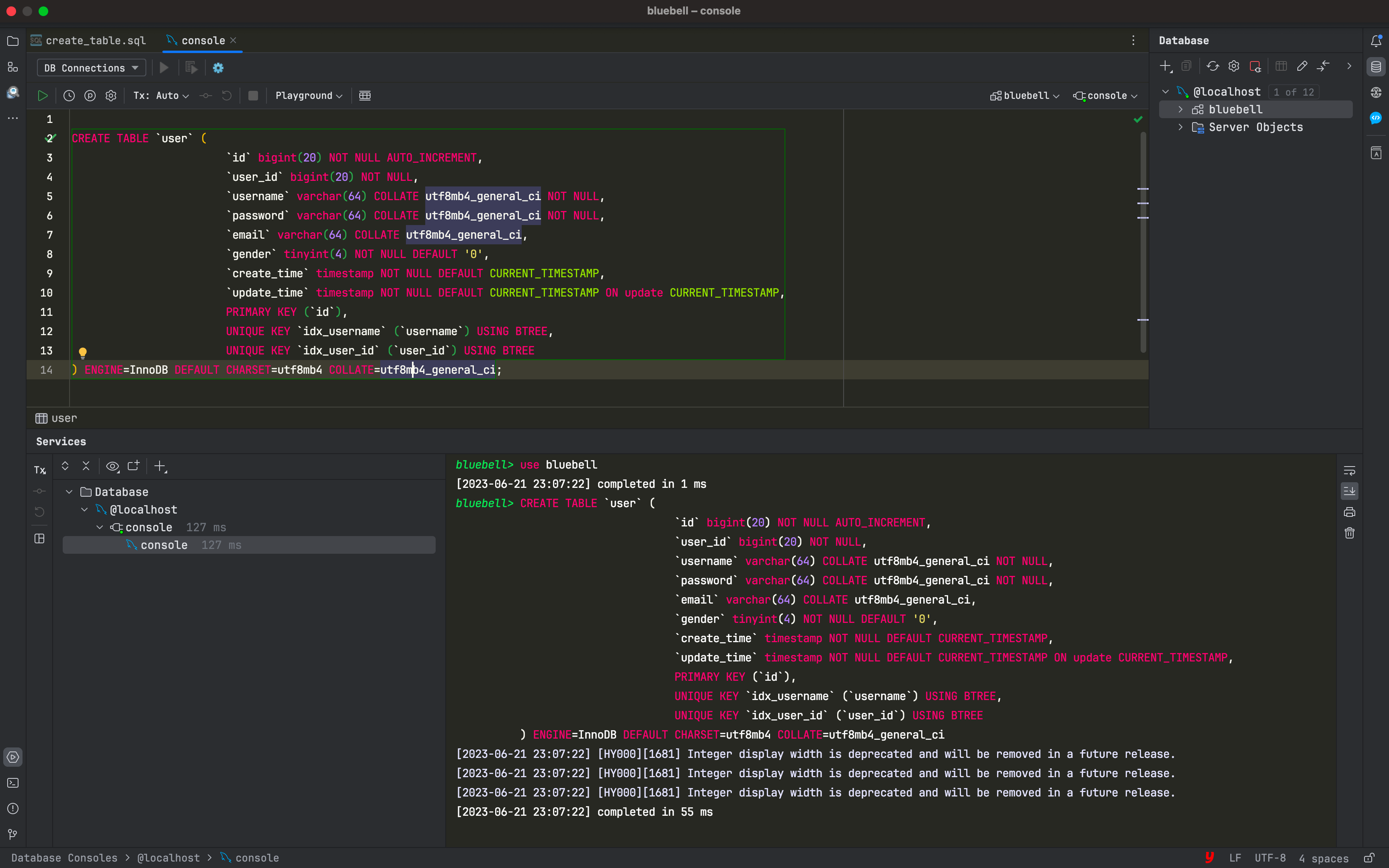Open the Structure tool window icon
This screenshot has width=1389, height=868.
[x=12, y=67]
